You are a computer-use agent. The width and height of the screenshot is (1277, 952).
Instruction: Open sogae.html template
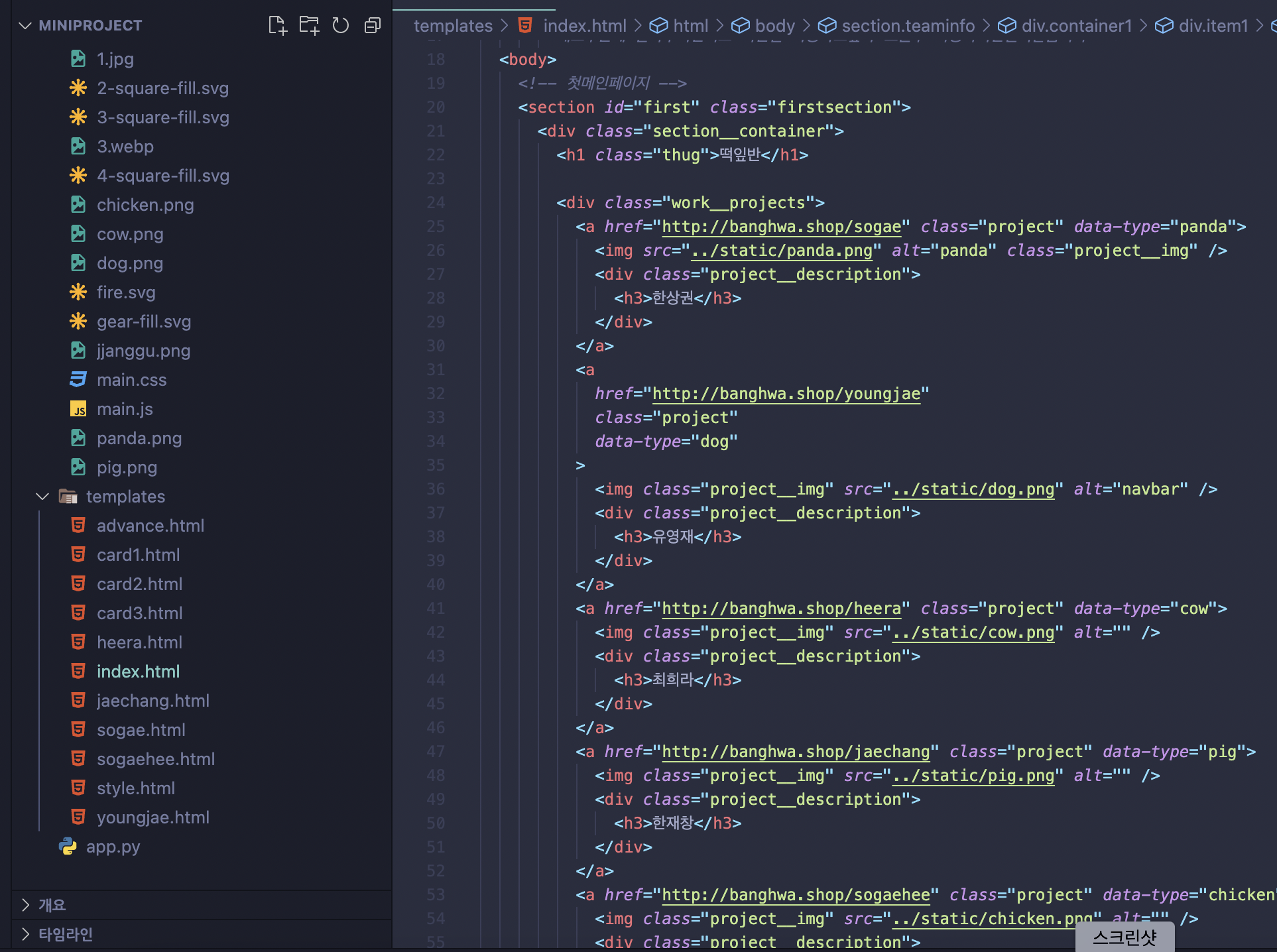click(x=141, y=730)
